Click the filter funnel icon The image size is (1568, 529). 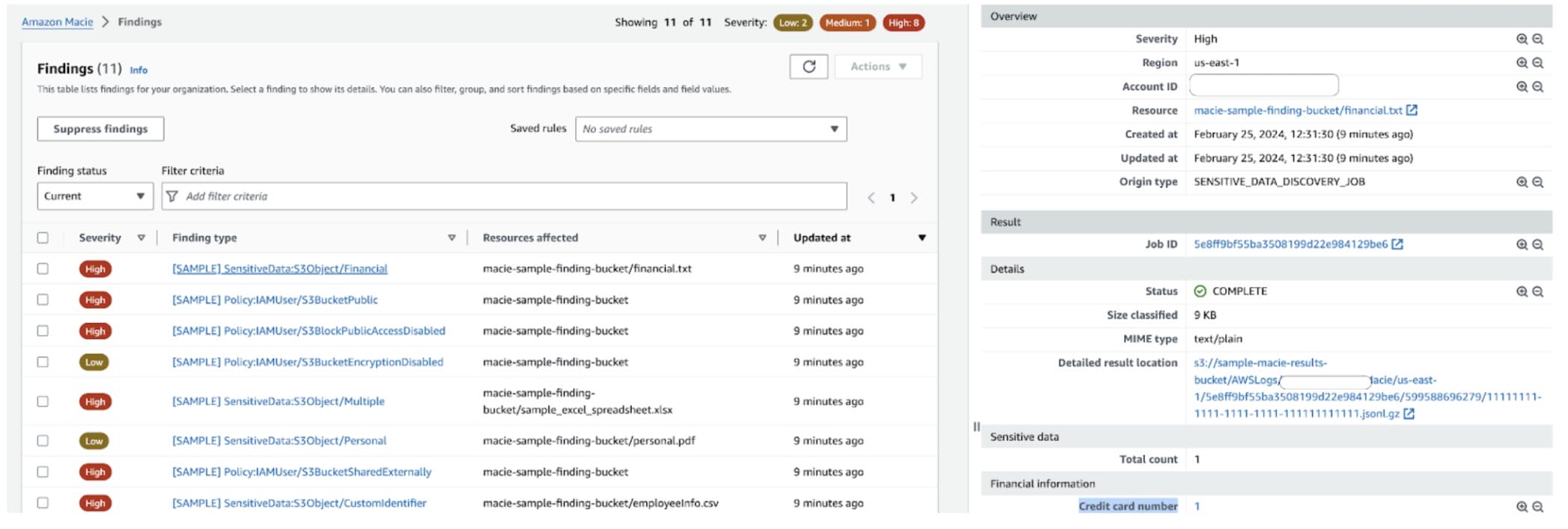coord(172,196)
